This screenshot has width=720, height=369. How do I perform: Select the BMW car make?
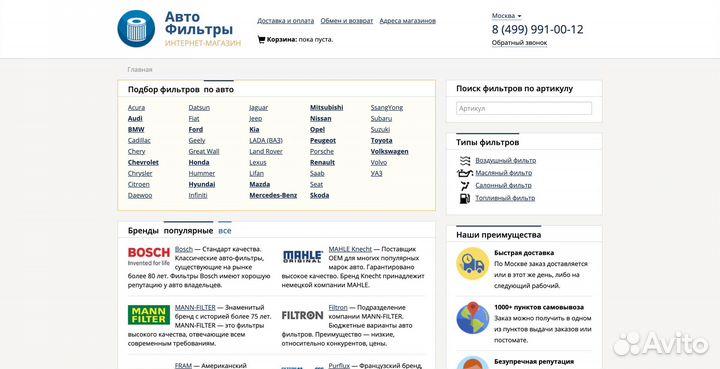[136, 129]
